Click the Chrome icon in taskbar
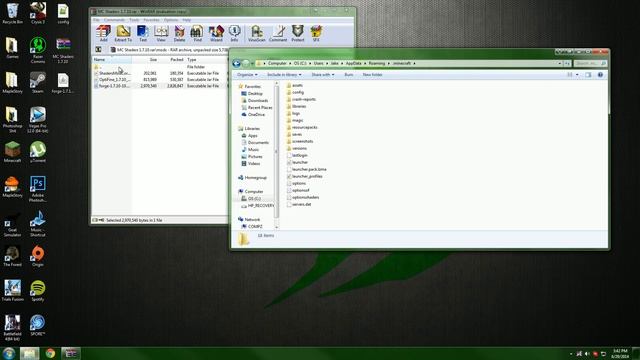Viewport: 640px width, 360px height. 50,353
